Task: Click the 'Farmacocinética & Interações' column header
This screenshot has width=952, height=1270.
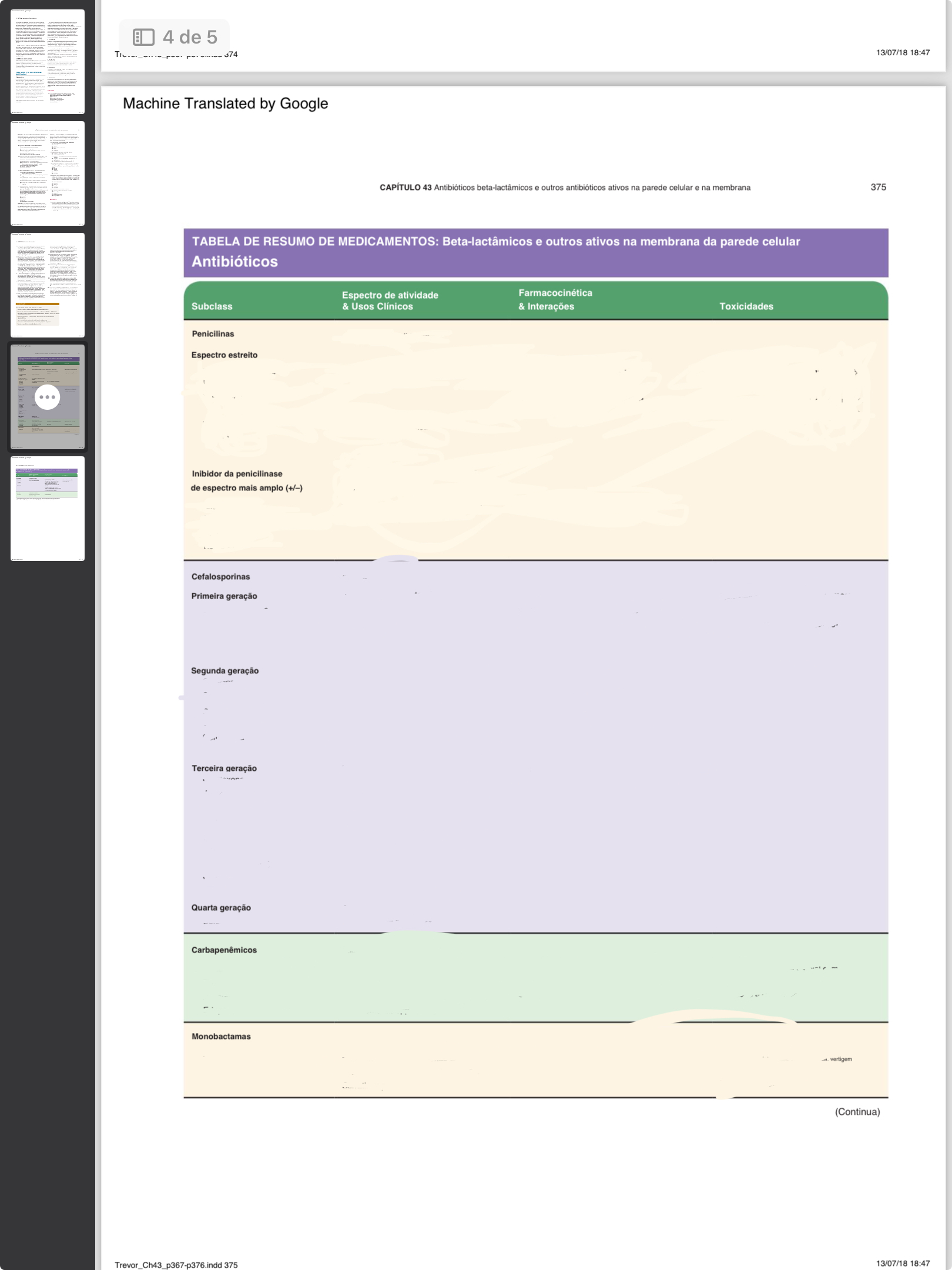Action: (555, 299)
